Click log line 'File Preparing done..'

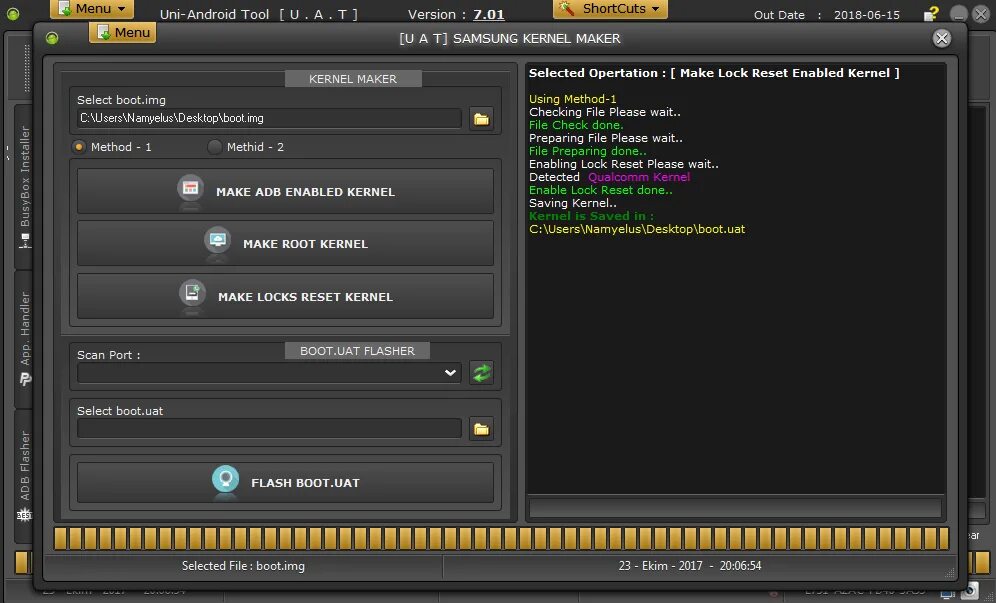click(588, 151)
